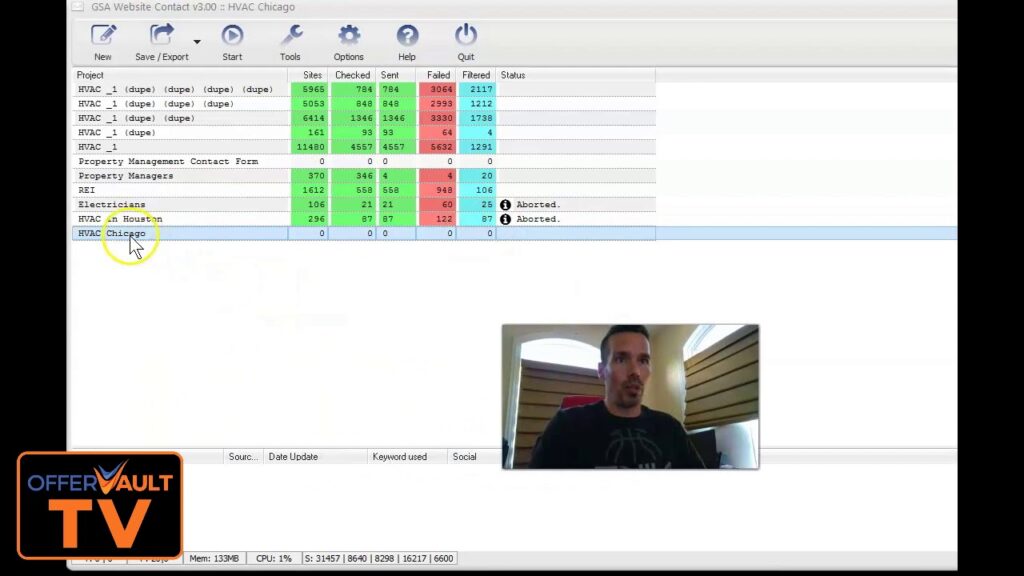1024x576 pixels.
Task: Click Sites value 11480 for HVAC _1
Action: tap(310, 147)
